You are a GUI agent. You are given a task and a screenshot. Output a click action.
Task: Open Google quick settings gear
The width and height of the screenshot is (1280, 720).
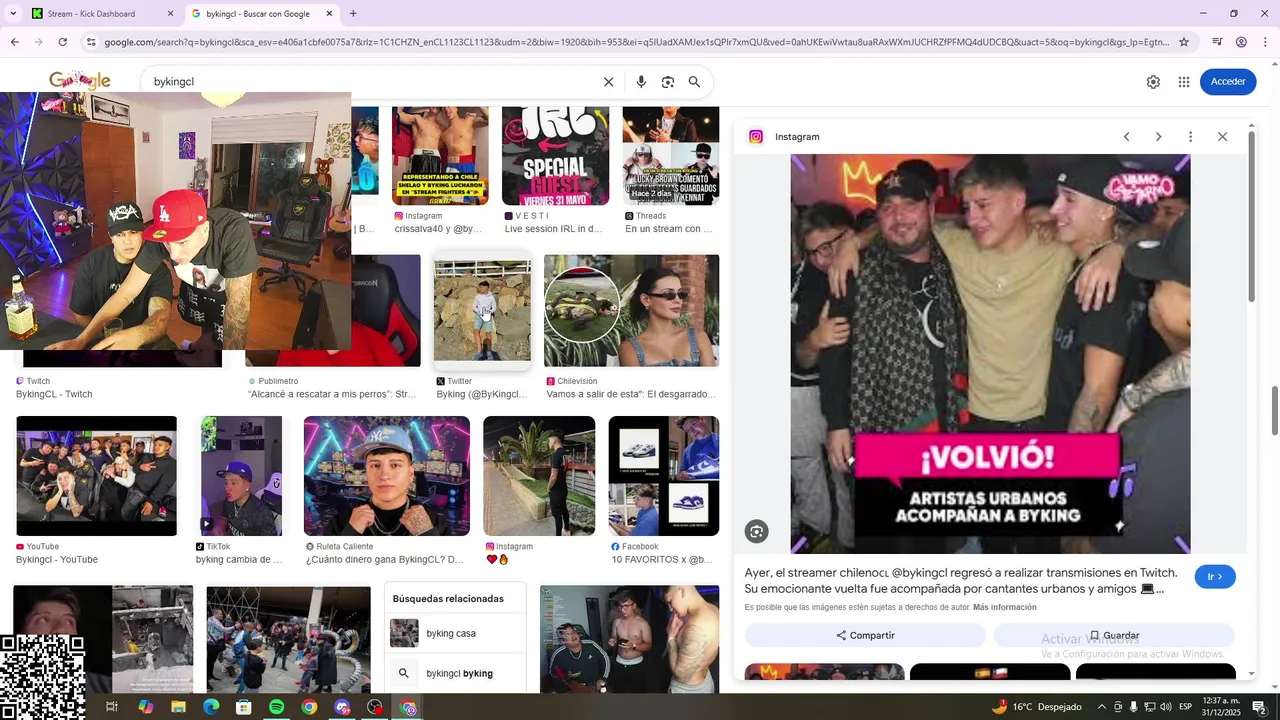pyautogui.click(x=1153, y=82)
